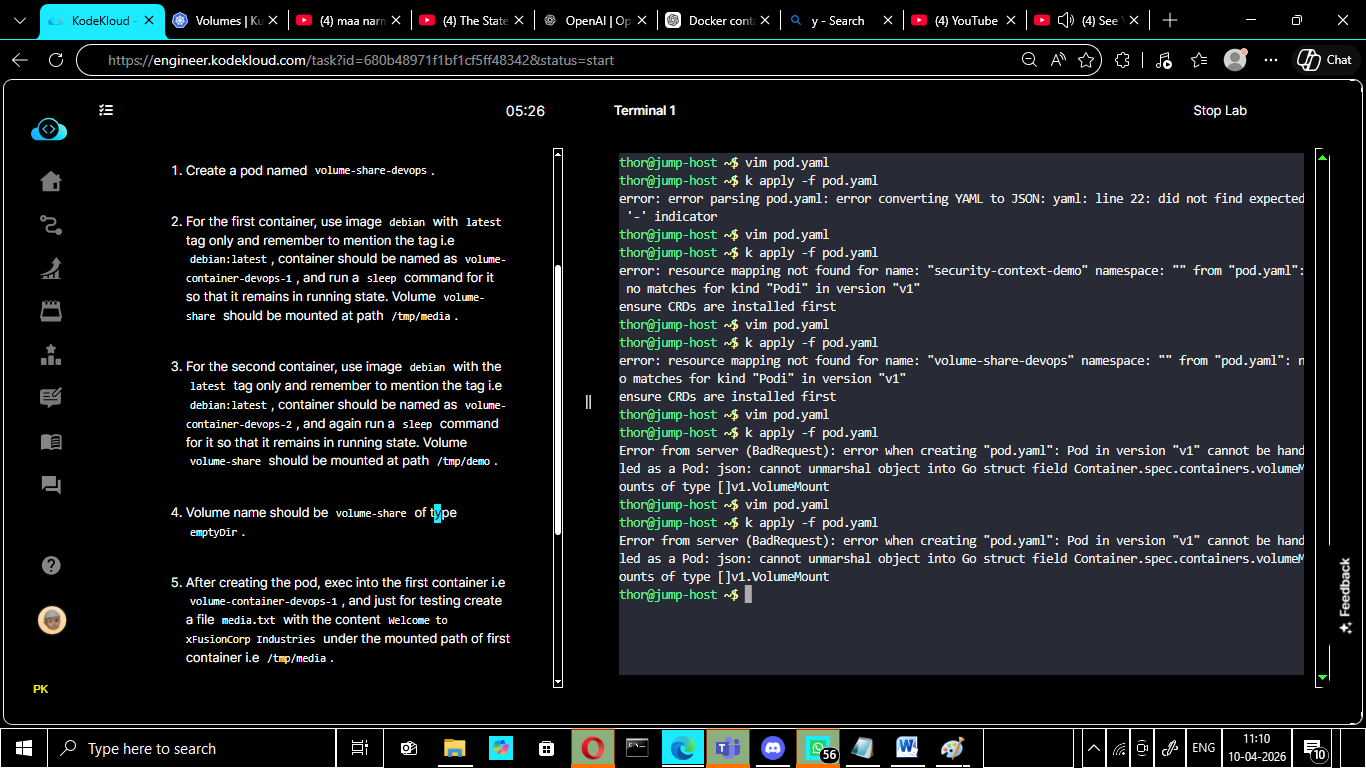The image size is (1366, 768).
Task: Open the help question mark icon
Action: coord(52,566)
